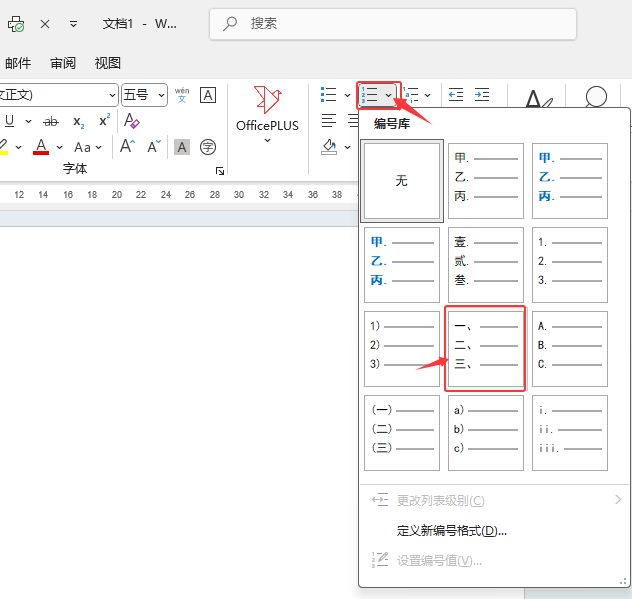Open the highlight color dropdown arrow
632x599 pixels.
[18, 148]
